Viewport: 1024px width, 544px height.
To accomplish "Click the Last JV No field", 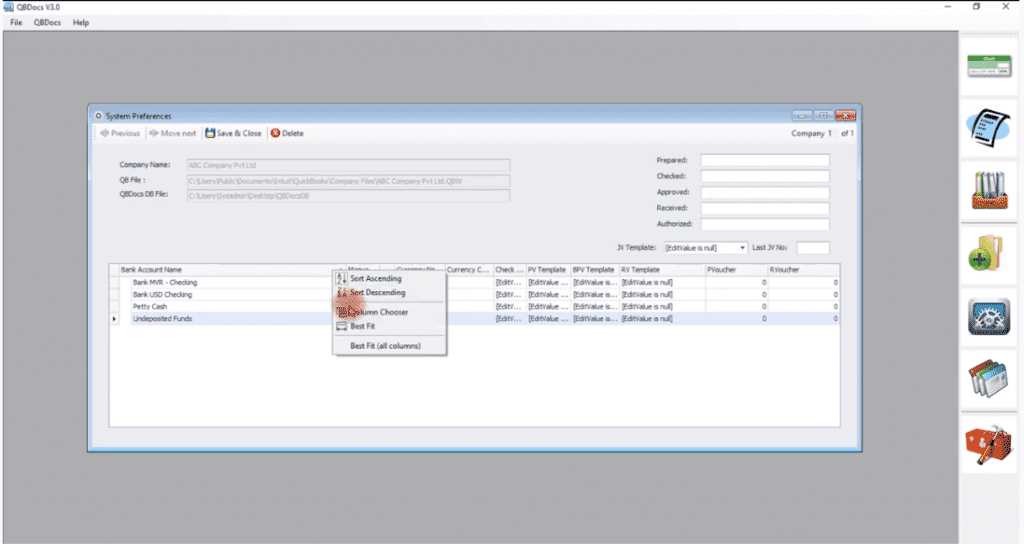I will 812,248.
